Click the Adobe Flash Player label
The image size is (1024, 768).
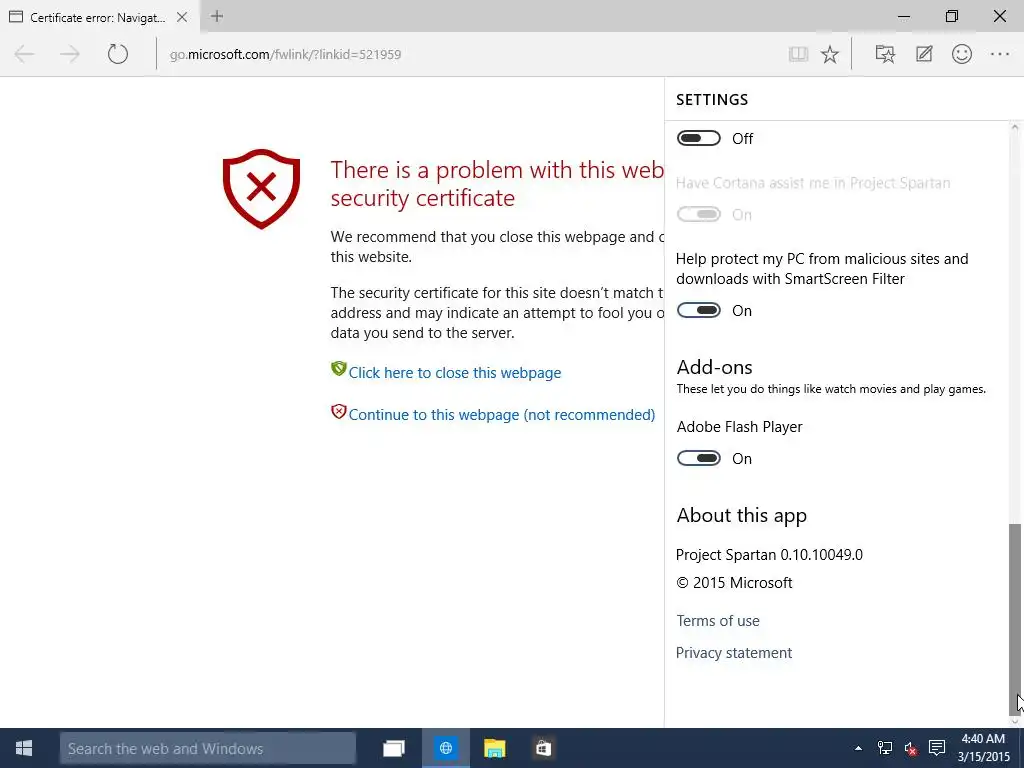[x=739, y=427]
